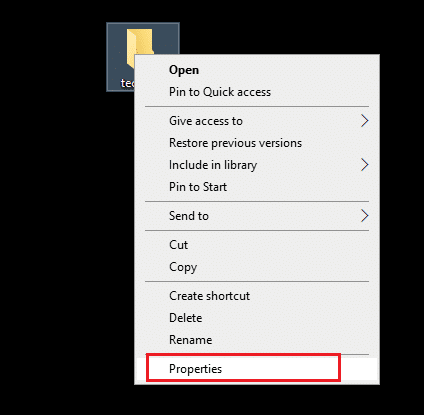Select the Include in library entry
Image resolution: width=424 pixels, height=415 pixels.
pyautogui.click(x=257, y=165)
